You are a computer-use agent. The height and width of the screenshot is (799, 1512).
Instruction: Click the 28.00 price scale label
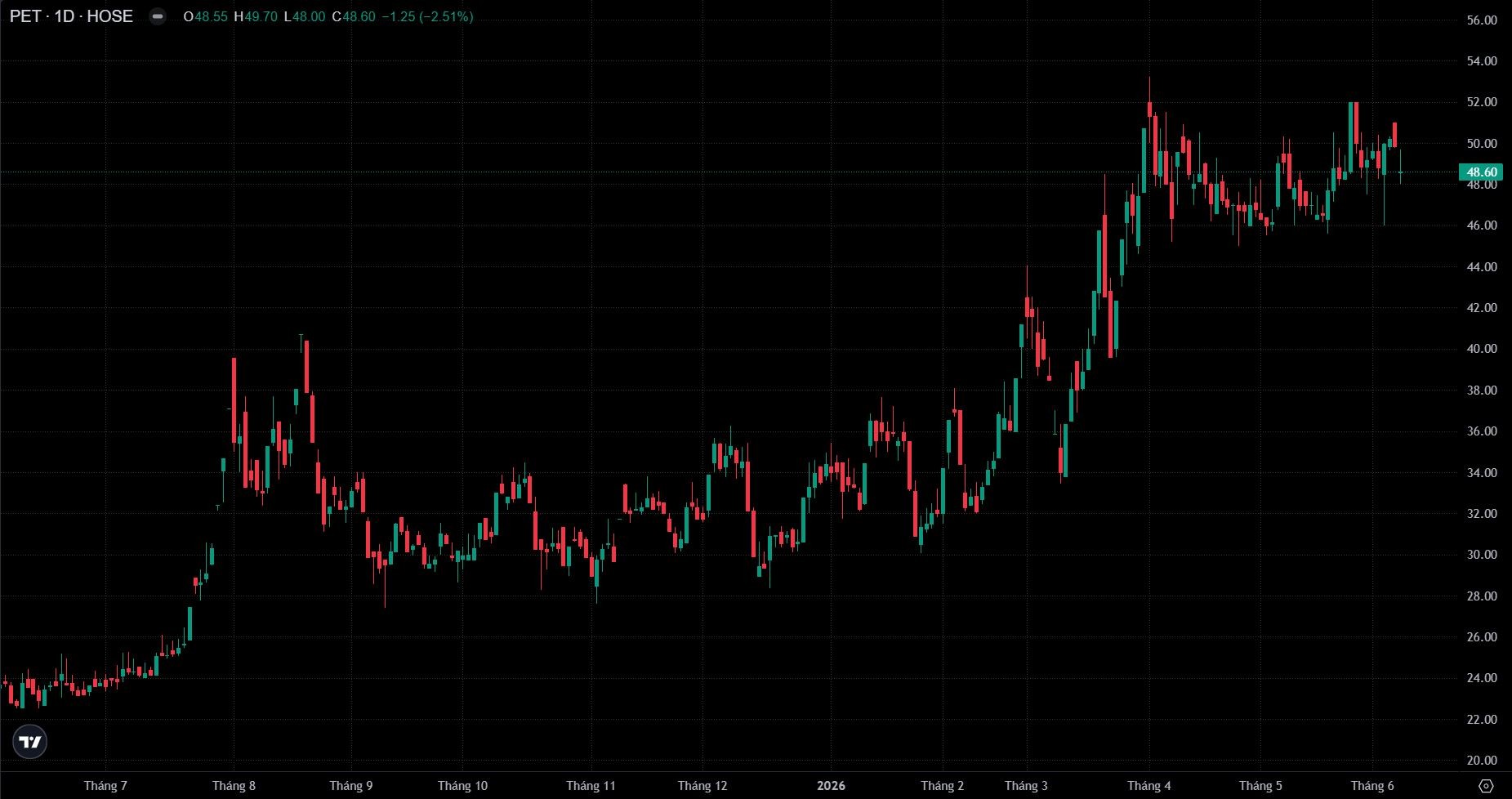point(1482,596)
